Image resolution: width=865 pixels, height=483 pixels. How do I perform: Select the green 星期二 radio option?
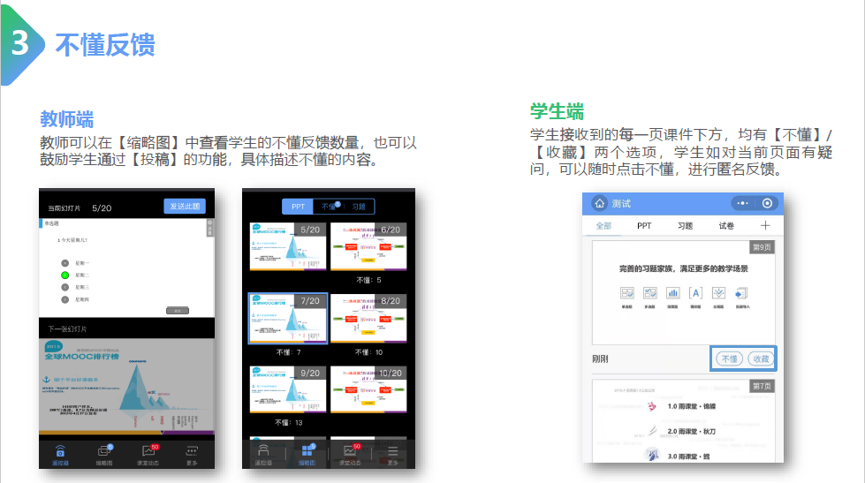pyautogui.click(x=65, y=275)
